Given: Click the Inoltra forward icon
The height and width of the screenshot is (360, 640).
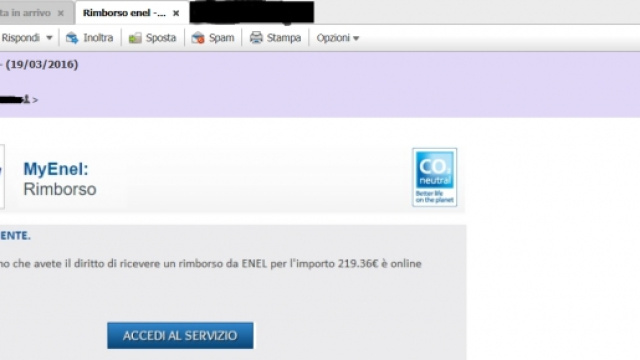Looking at the screenshot, I should pyautogui.click(x=72, y=38).
